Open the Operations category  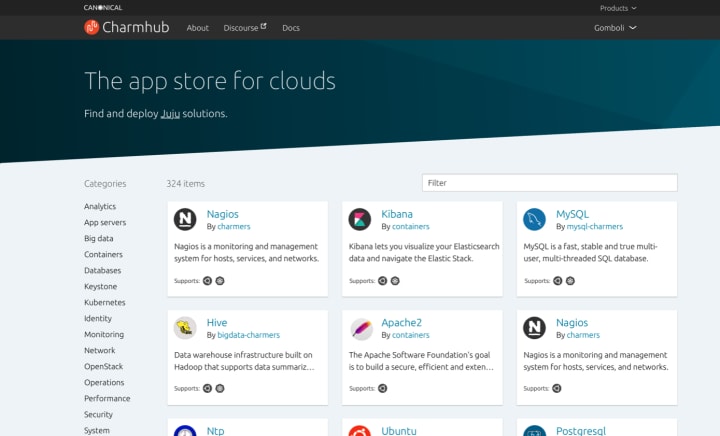pyautogui.click(x=104, y=382)
